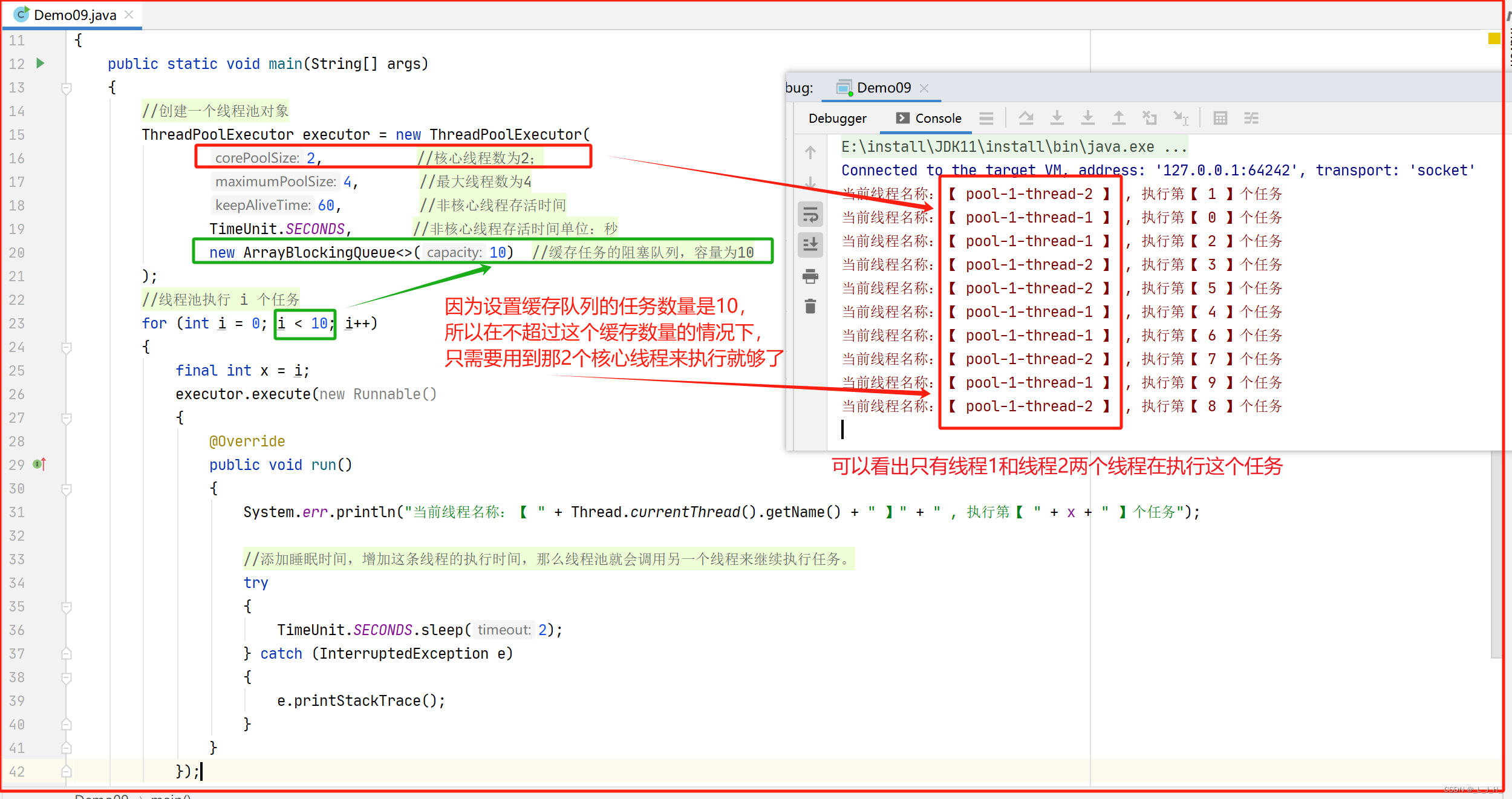
Task: Click the console up-arrow stack trace icon
Action: coord(810,152)
